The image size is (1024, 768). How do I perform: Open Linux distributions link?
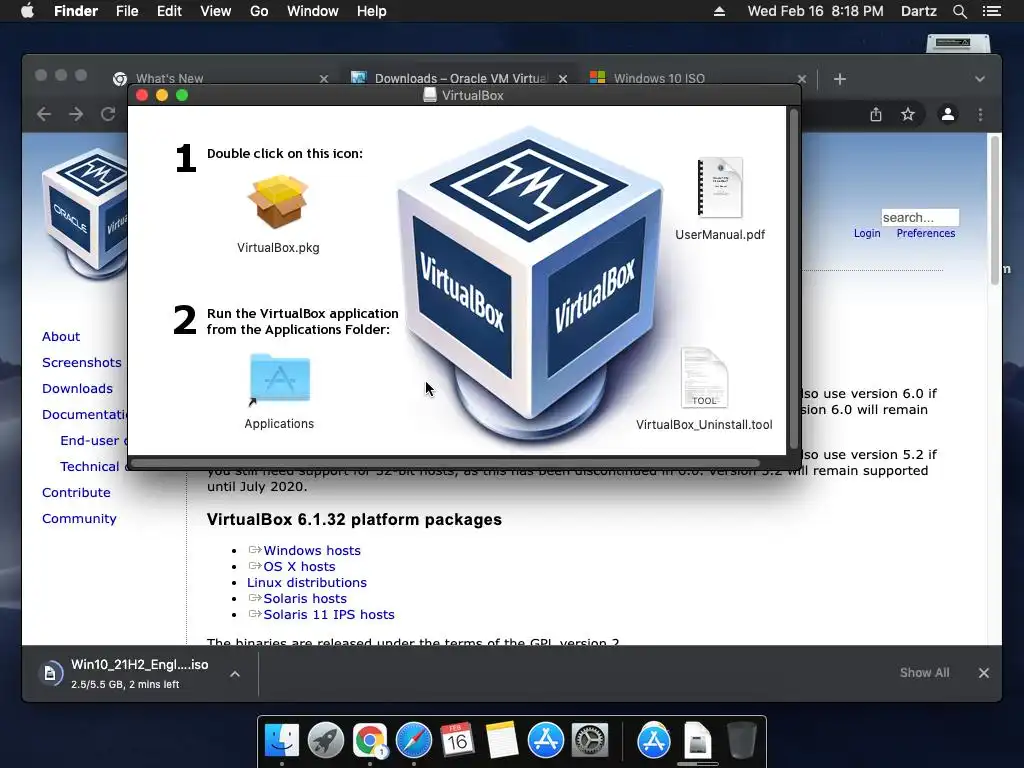click(306, 583)
